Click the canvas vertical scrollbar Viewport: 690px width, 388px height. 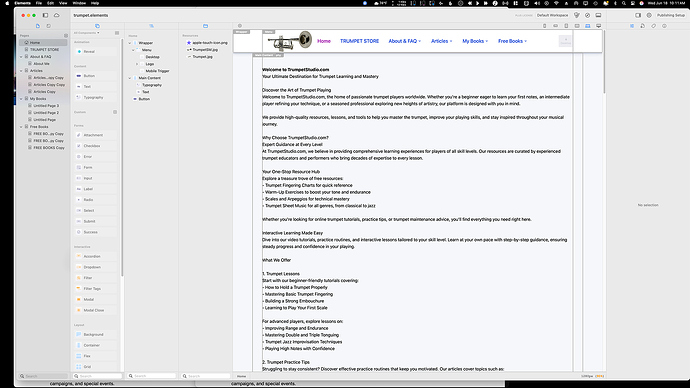tap(604, 62)
